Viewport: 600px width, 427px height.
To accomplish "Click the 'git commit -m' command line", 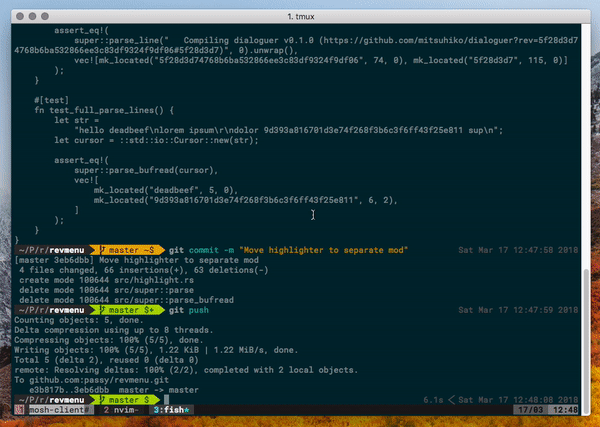I will [289, 250].
